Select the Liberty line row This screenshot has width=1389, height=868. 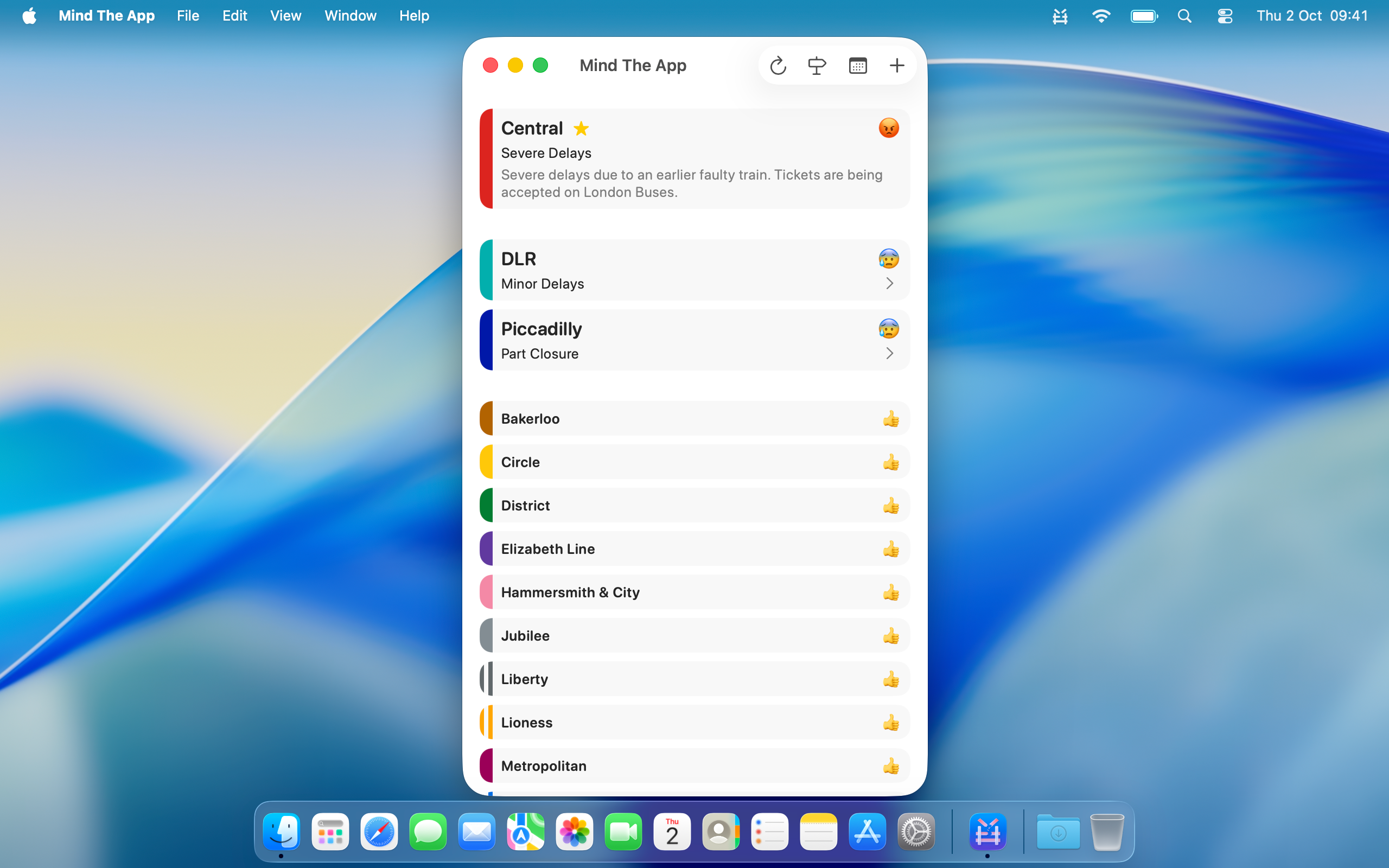pos(694,679)
